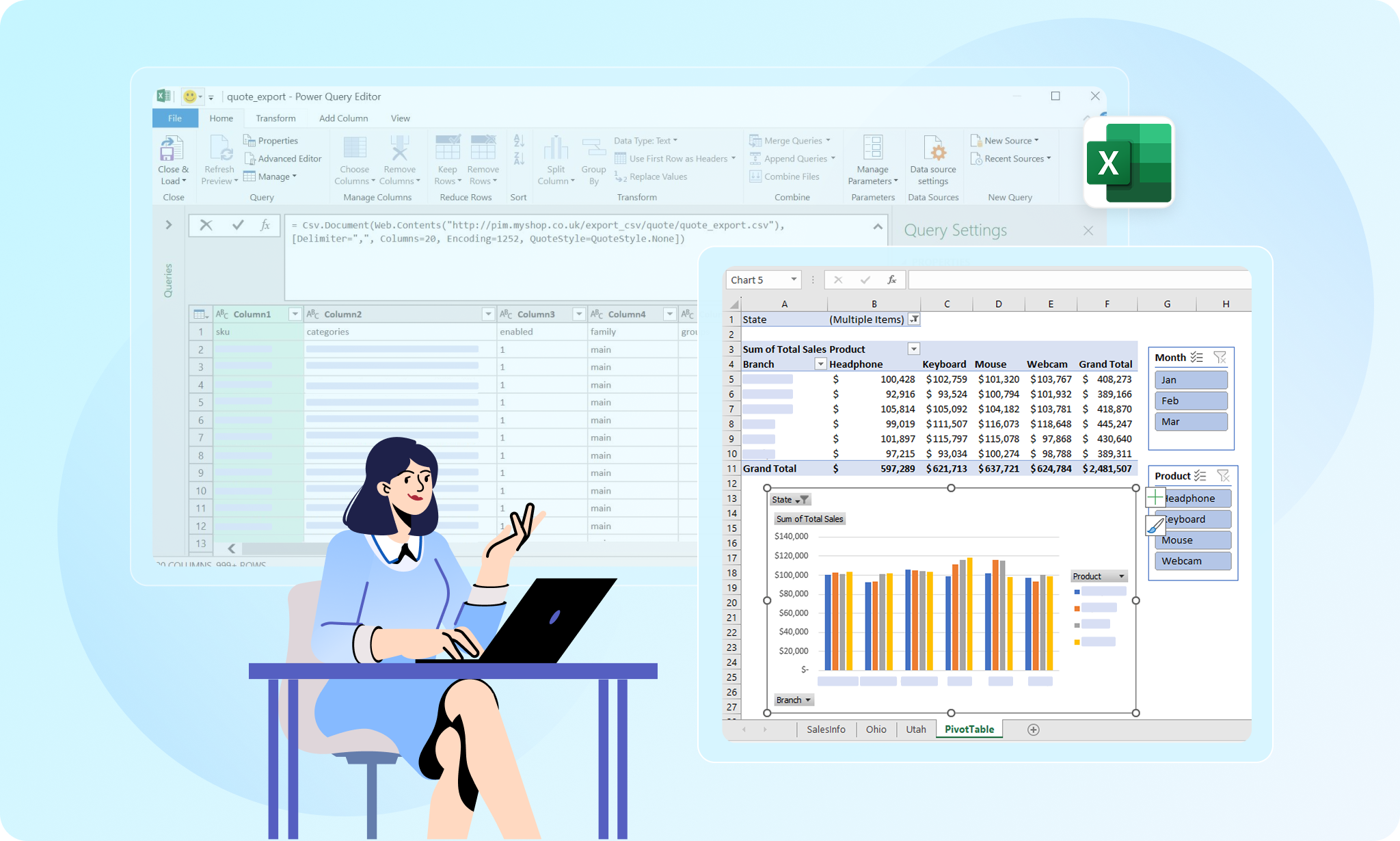Open the State filter dropdown in cell B1
This screenshot has height=841, width=1400.
point(914,319)
